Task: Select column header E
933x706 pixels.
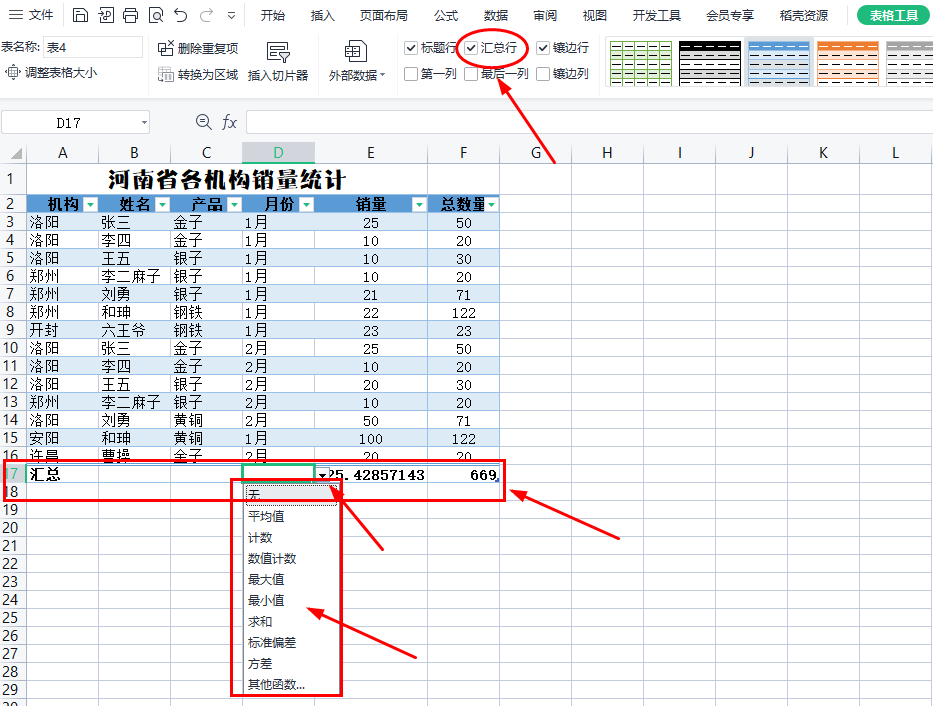Action: point(371,153)
